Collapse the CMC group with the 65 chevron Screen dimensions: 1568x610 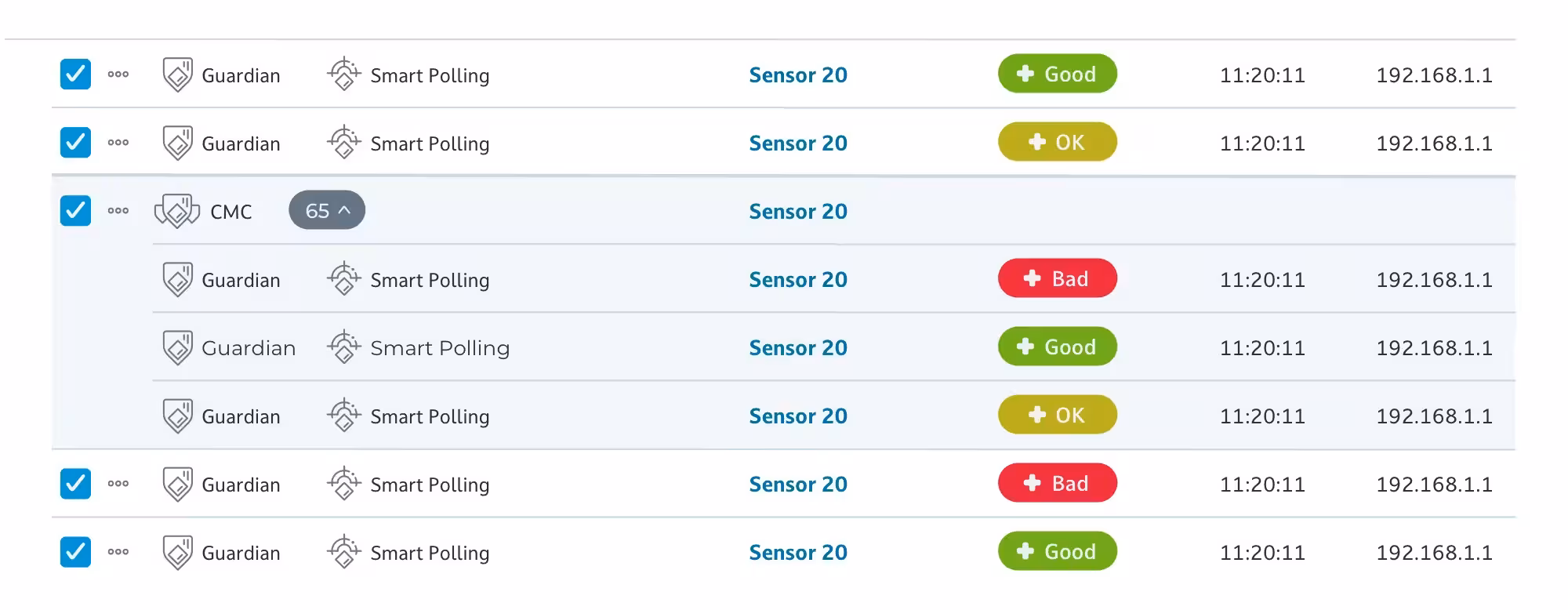coord(327,210)
